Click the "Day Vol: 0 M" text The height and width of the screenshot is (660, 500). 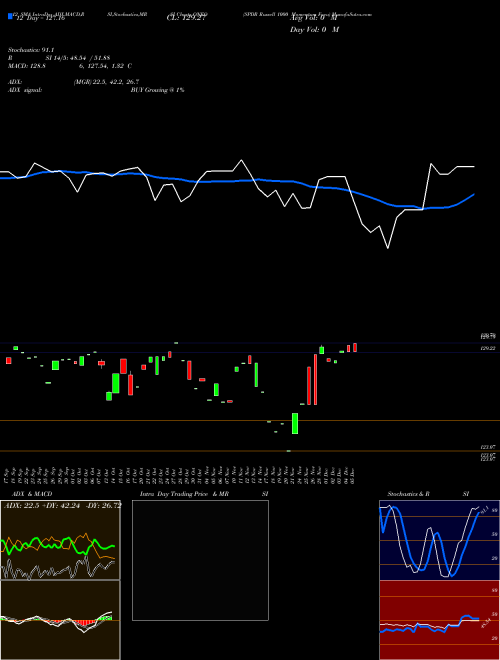(314, 30)
